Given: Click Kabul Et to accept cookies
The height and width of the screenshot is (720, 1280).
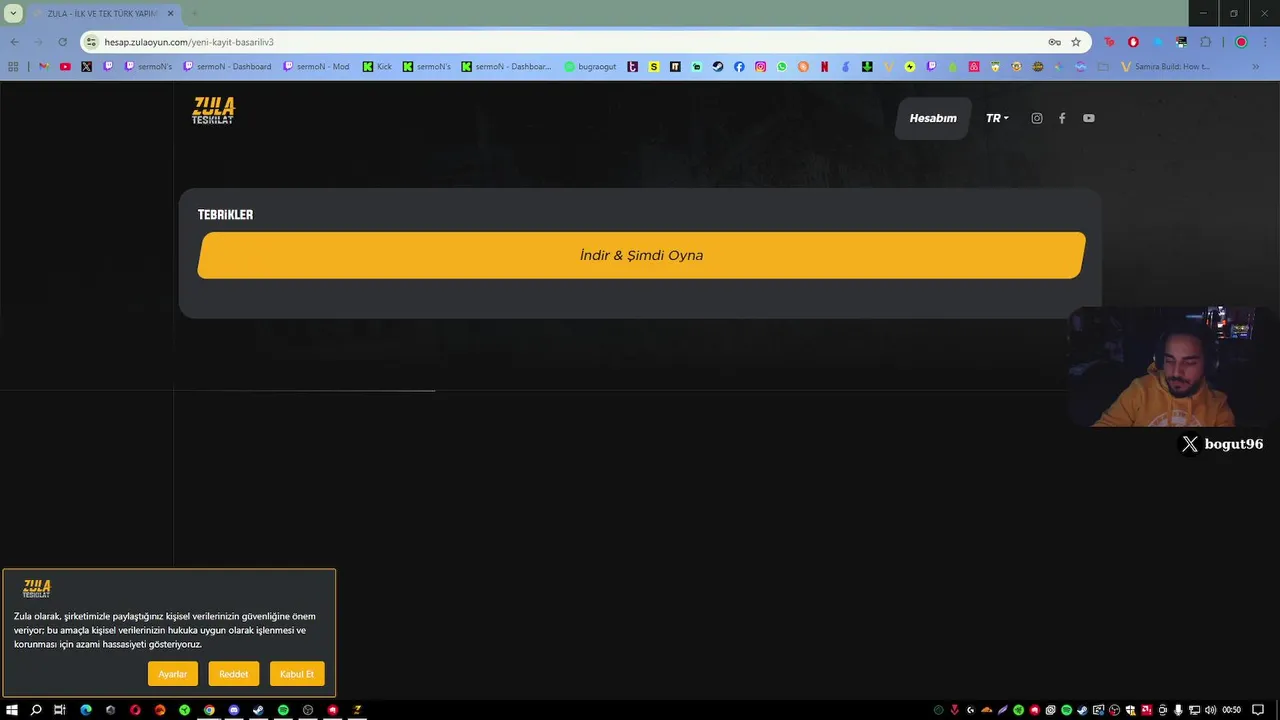Looking at the screenshot, I should (297, 674).
